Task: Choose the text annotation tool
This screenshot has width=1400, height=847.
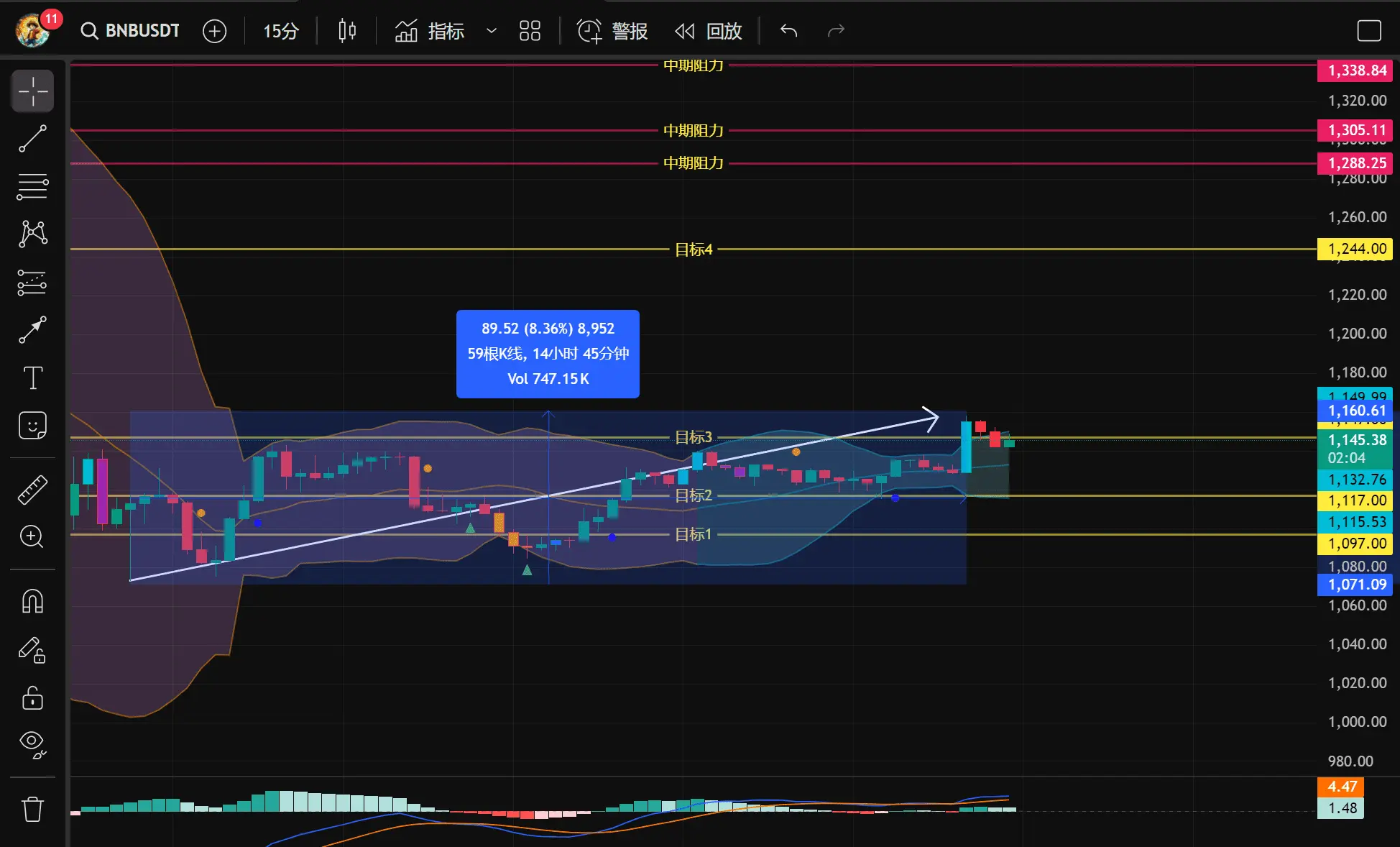Action: 32,377
